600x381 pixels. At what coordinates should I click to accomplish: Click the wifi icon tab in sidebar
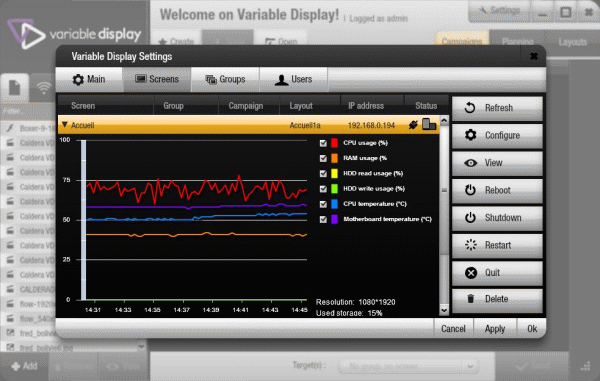click(44, 88)
